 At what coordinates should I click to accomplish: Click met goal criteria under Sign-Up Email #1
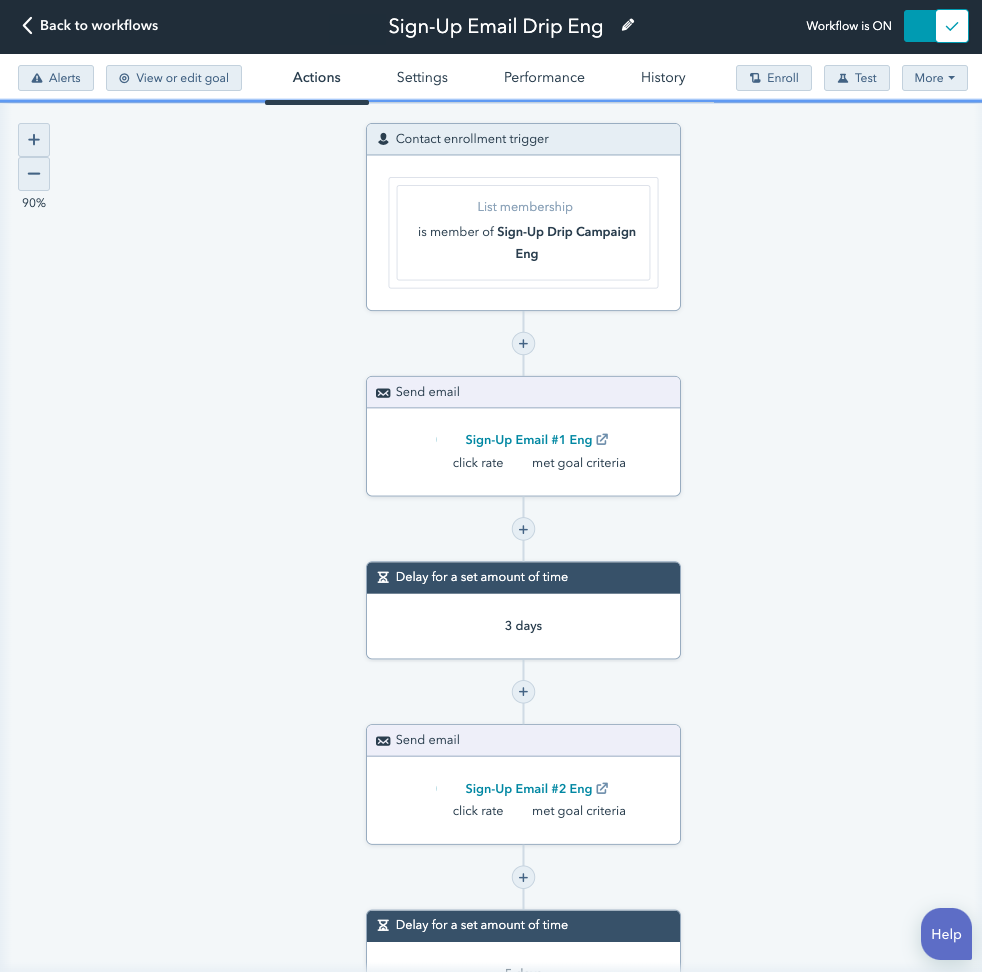tap(579, 463)
